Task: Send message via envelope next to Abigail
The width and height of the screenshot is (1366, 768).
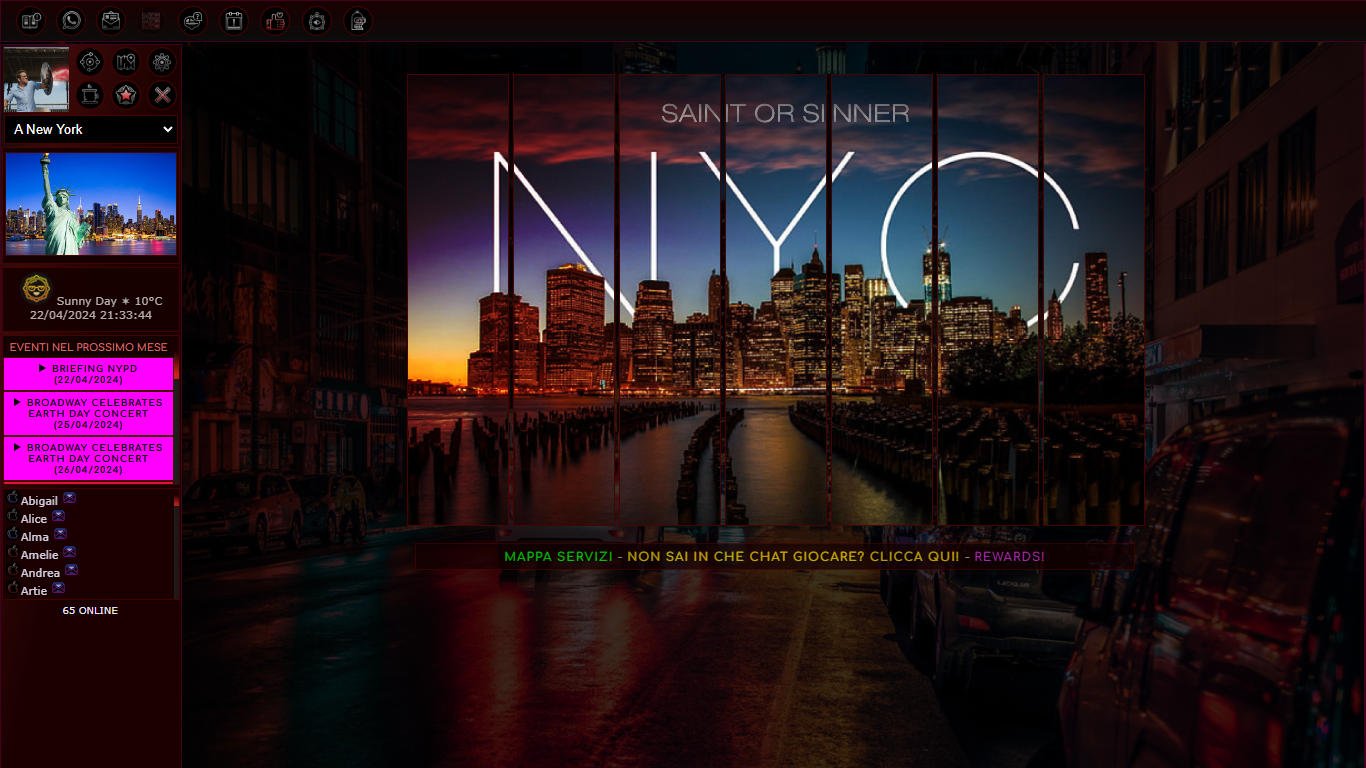Action: click(69, 498)
